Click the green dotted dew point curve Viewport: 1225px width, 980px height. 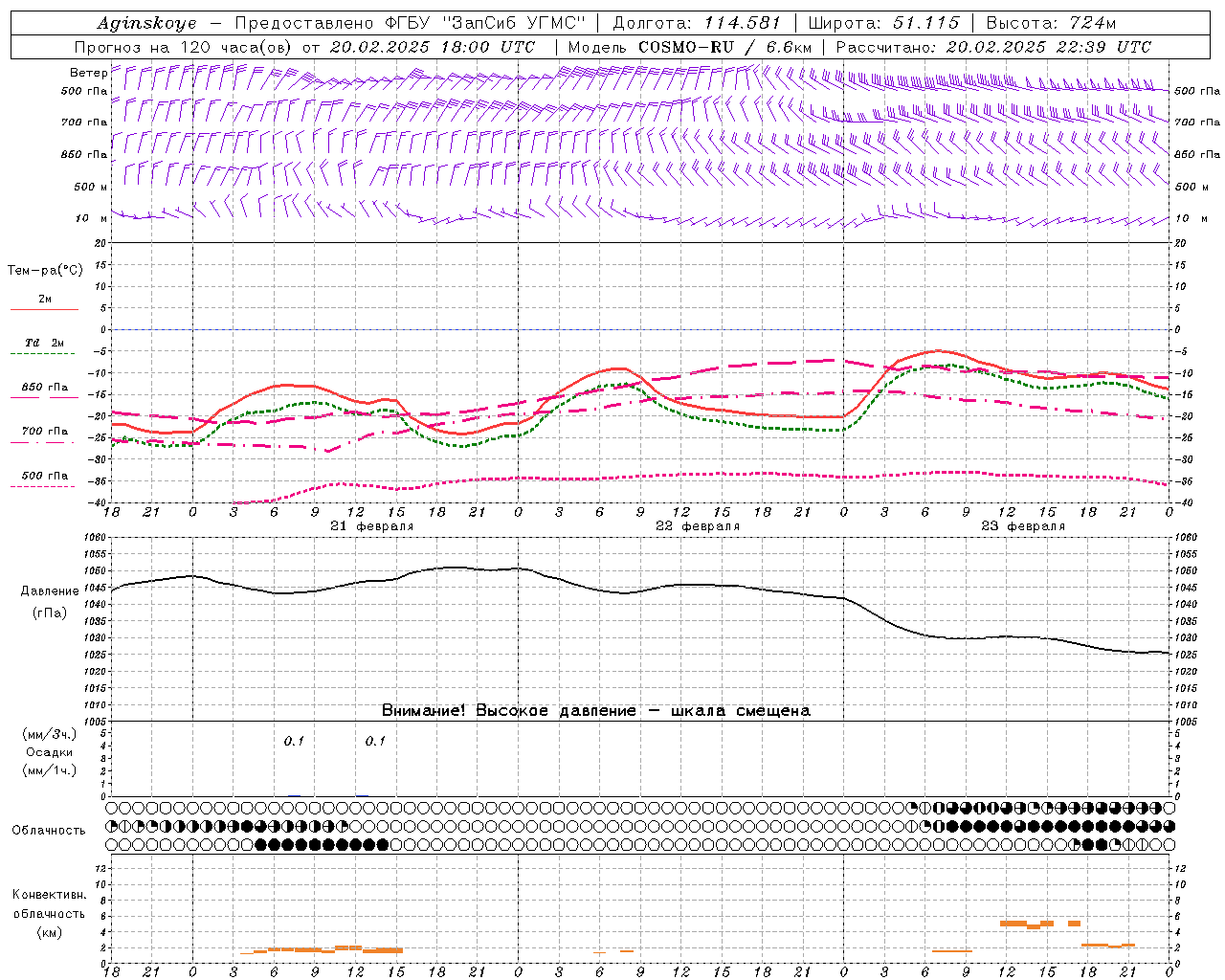640,407
